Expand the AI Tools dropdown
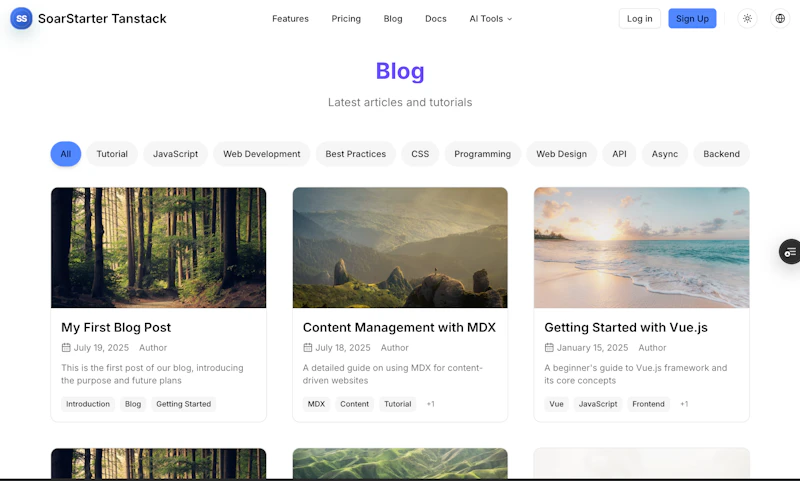 490,18
